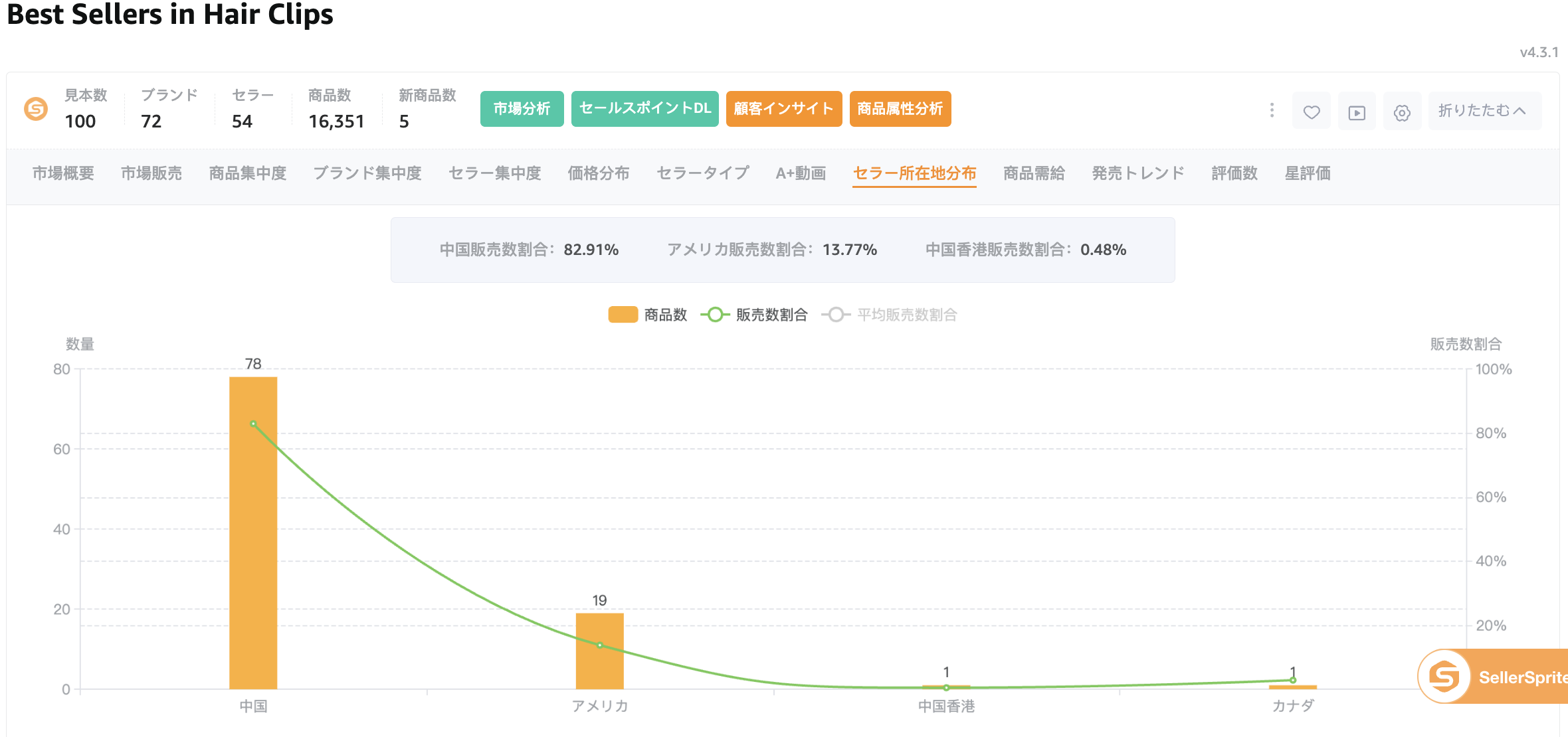Viewport: 1568px width, 737px height.
Task: Select the ブランド集中度 tab
Action: [367, 173]
